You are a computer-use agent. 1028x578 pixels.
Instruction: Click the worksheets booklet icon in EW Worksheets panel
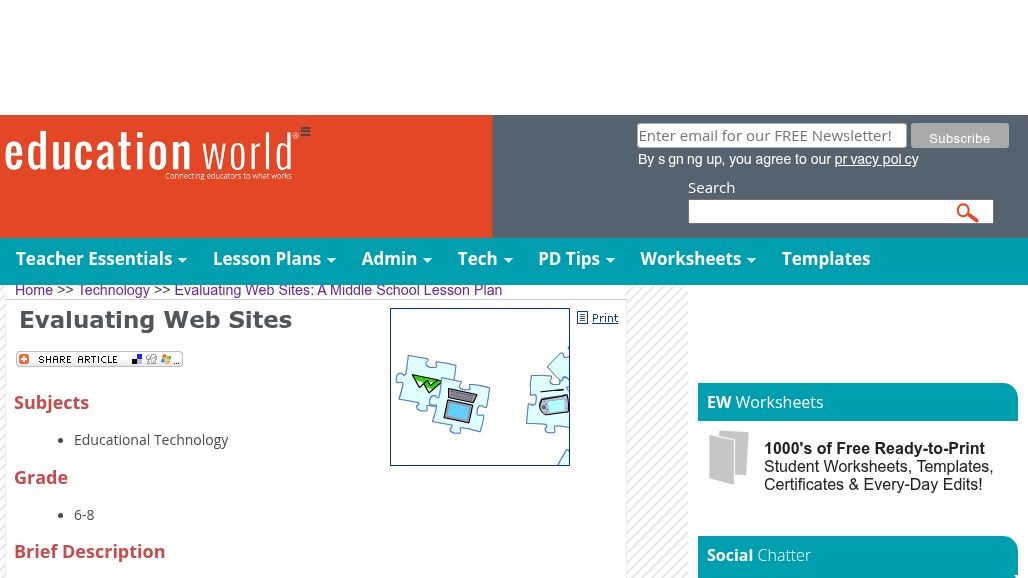point(729,458)
